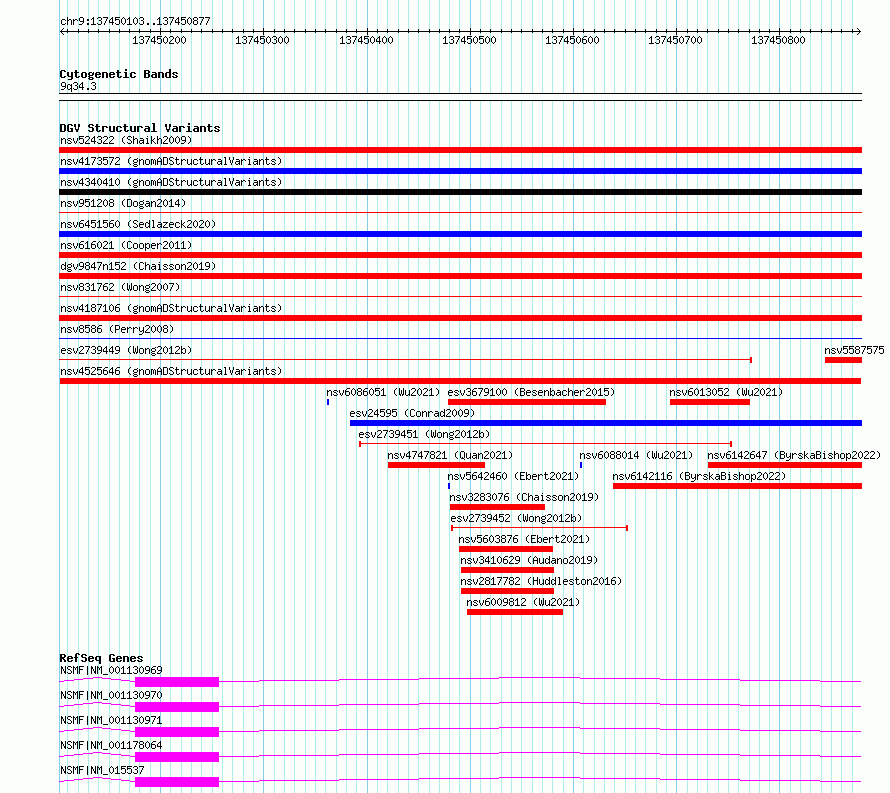Click the nsv3283076 (Chaisson2019) red bar

497,507
